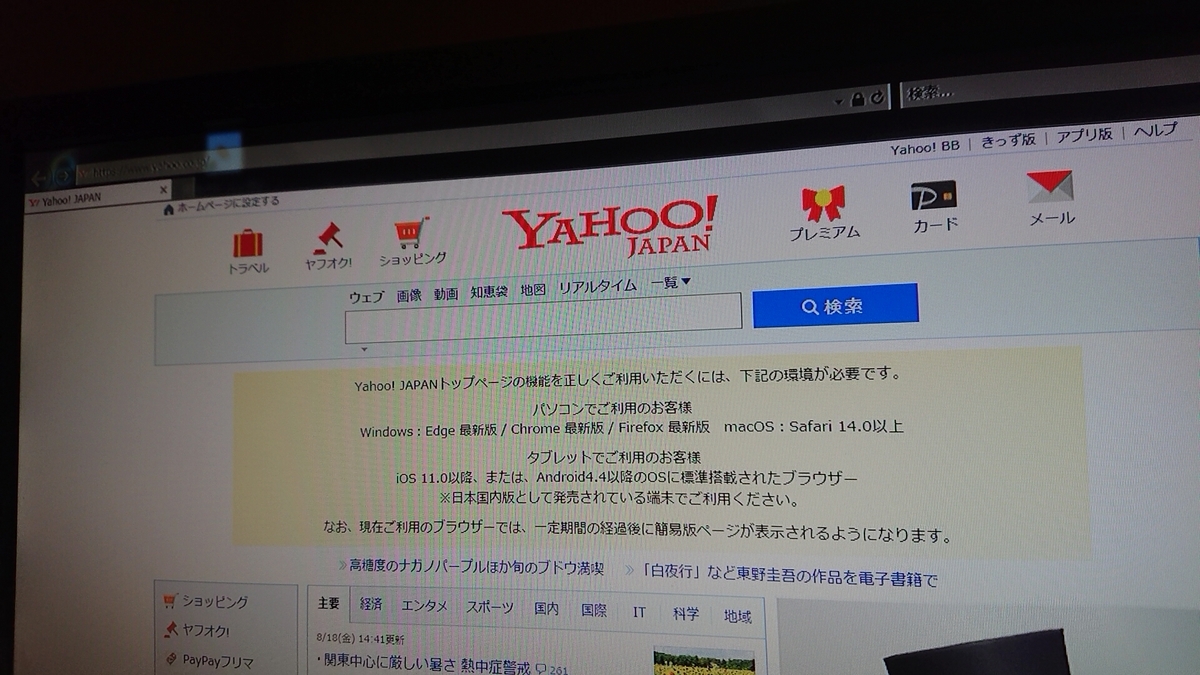Click the きっず版 link

point(1009,140)
